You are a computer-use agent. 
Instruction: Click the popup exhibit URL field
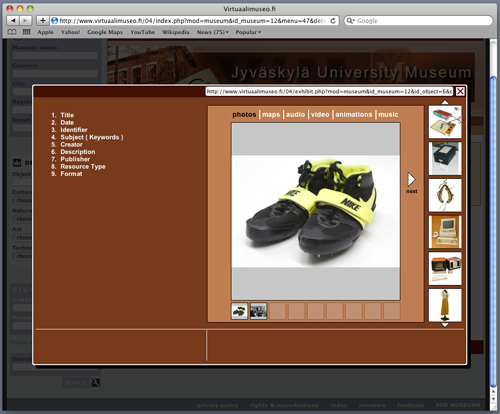(329, 91)
